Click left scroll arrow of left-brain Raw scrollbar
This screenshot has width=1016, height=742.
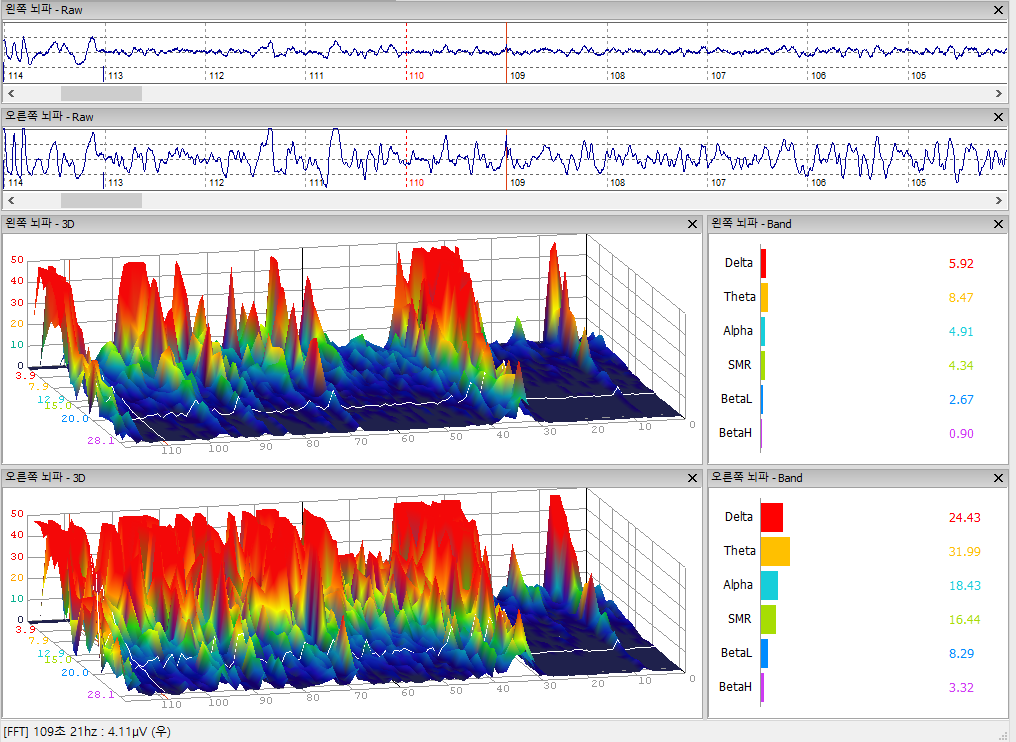coord(11,93)
